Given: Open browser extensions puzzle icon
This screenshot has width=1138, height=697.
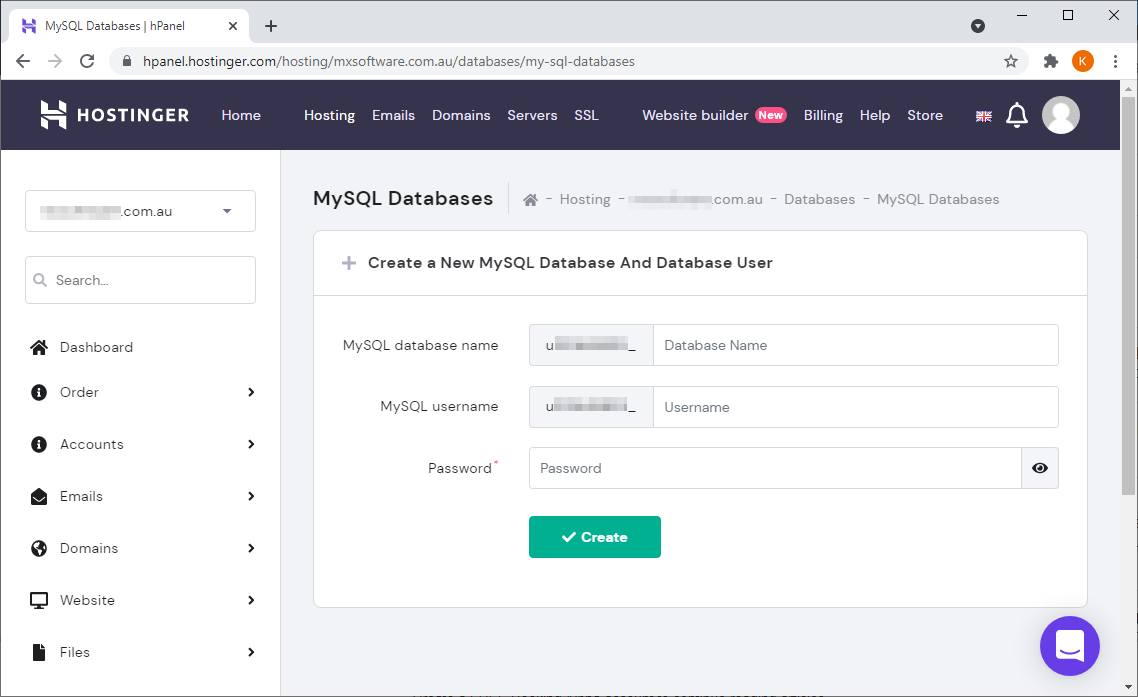Looking at the screenshot, I should (1050, 61).
